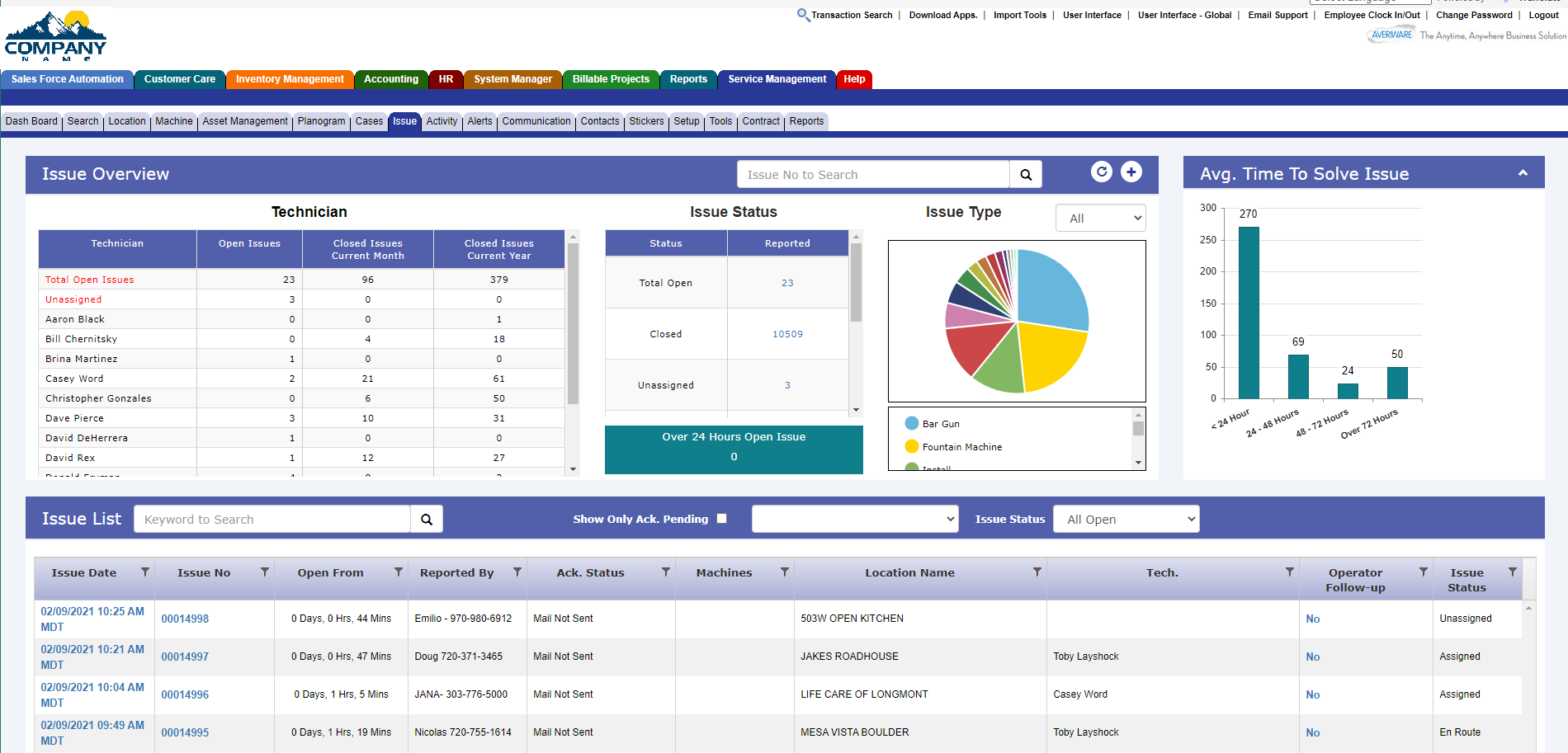This screenshot has height=753, width=1568.
Task: Open the Billable Projects tab
Action: tap(611, 79)
